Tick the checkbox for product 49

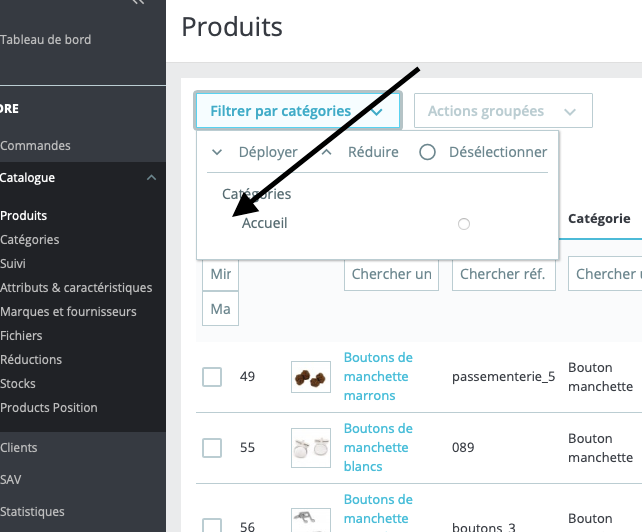tap(212, 377)
